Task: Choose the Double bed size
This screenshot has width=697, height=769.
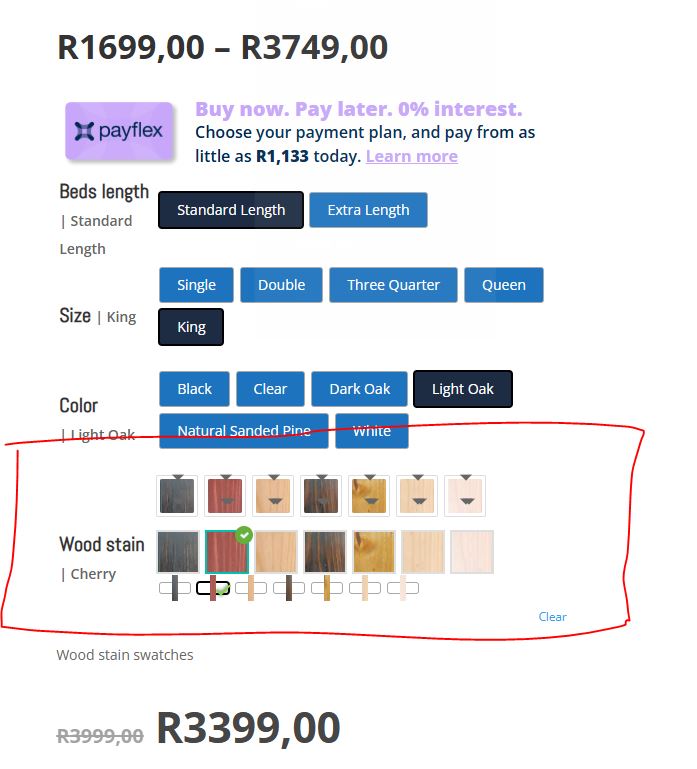Action: pyautogui.click(x=281, y=285)
